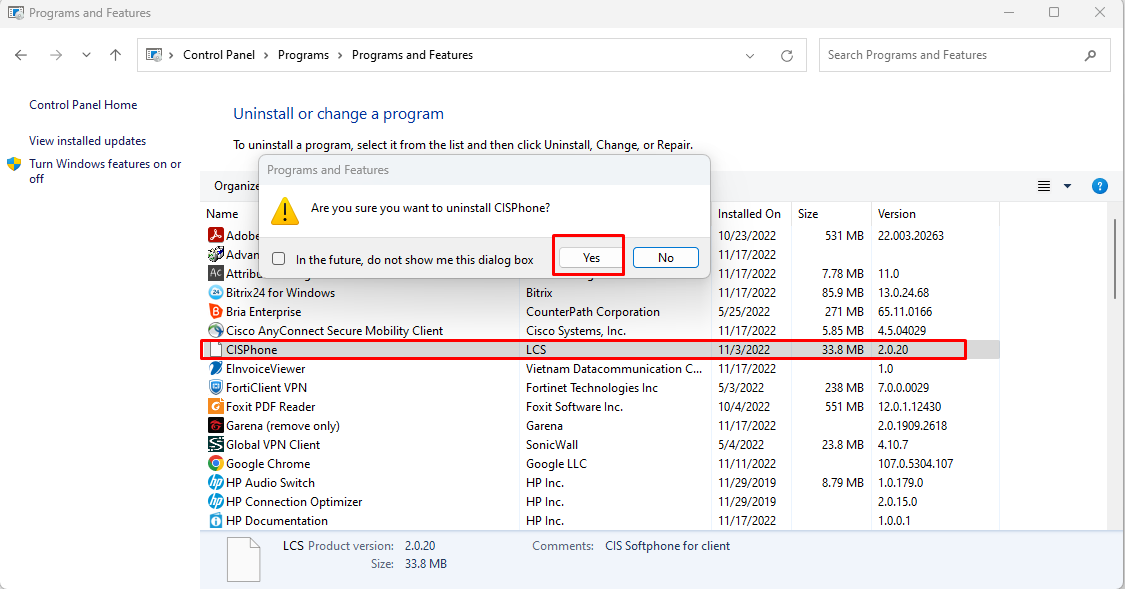The height and width of the screenshot is (589, 1125).
Task: Open the view options dropdown arrow
Action: (x=1068, y=187)
